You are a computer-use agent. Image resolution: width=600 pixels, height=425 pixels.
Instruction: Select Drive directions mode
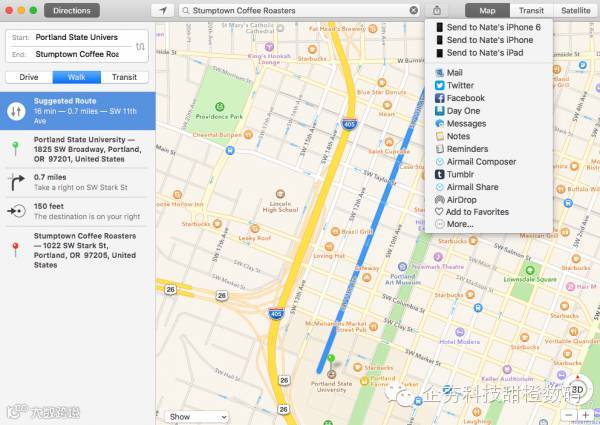(x=29, y=77)
